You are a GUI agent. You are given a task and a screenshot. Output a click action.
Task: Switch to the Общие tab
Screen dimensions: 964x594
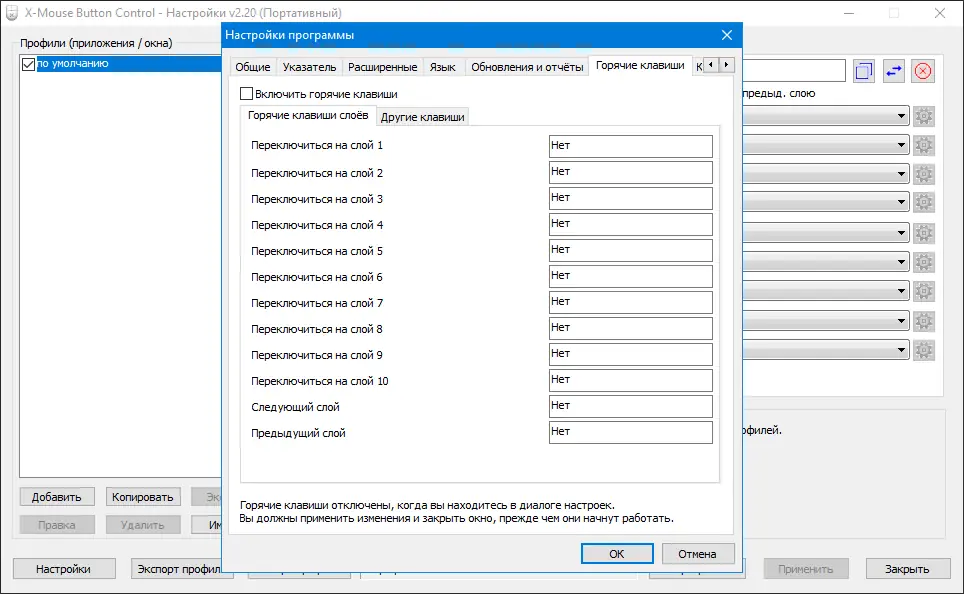tap(253, 67)
